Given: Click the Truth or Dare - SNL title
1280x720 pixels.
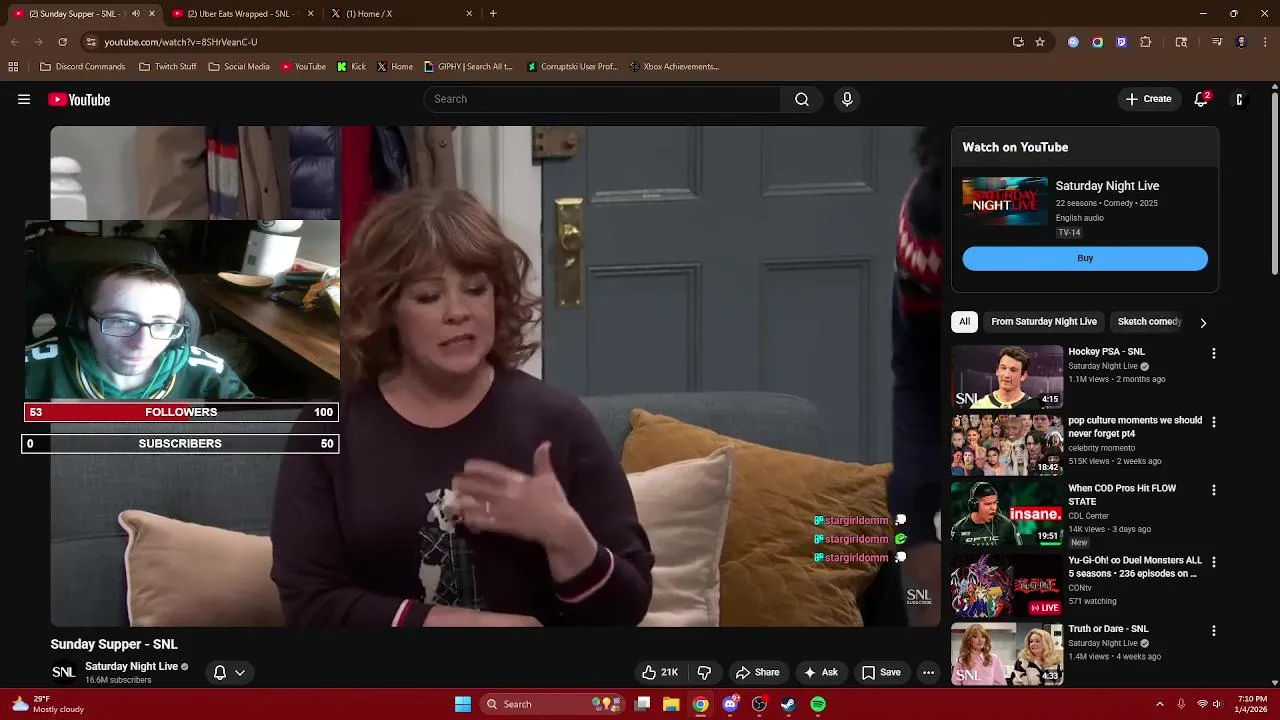Looking at the screenshot, I should click(x=1108, y=629).
